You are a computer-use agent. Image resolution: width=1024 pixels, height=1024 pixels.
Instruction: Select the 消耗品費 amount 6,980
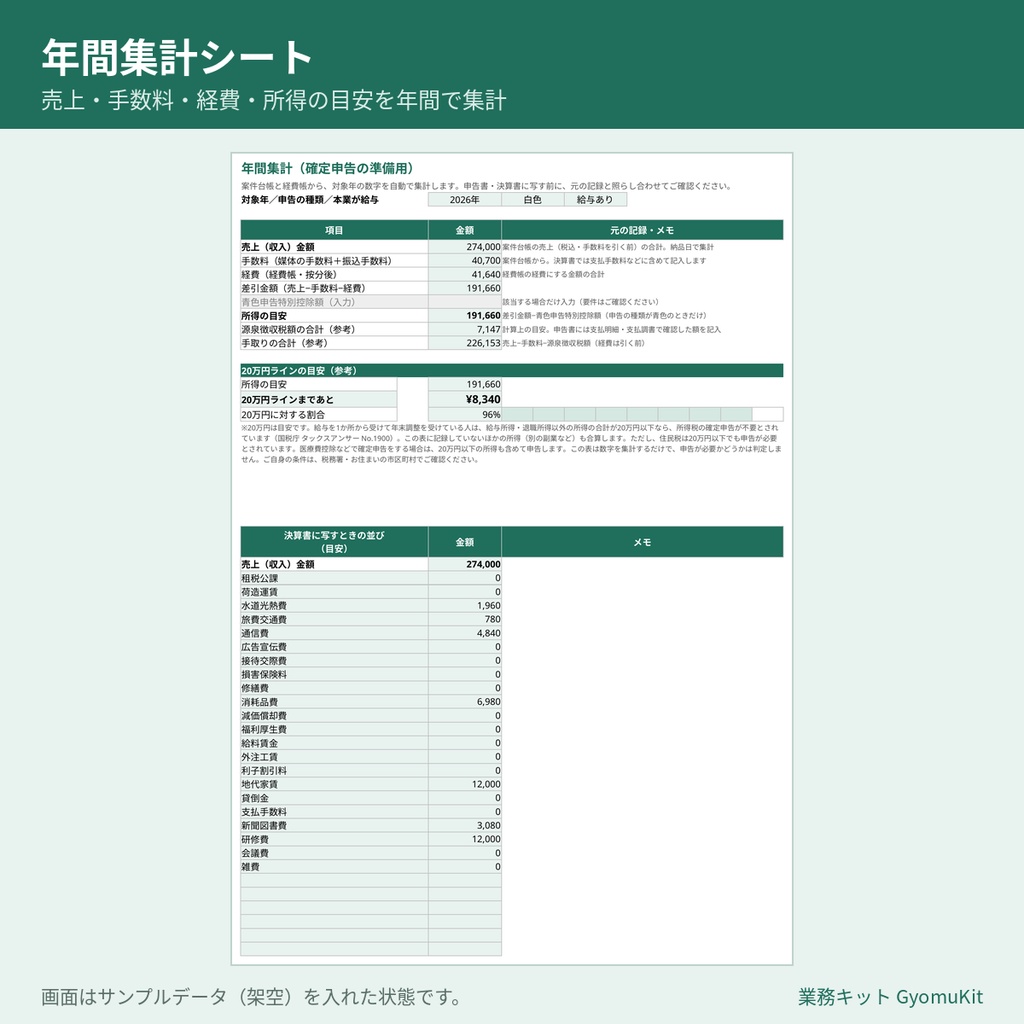464,701
